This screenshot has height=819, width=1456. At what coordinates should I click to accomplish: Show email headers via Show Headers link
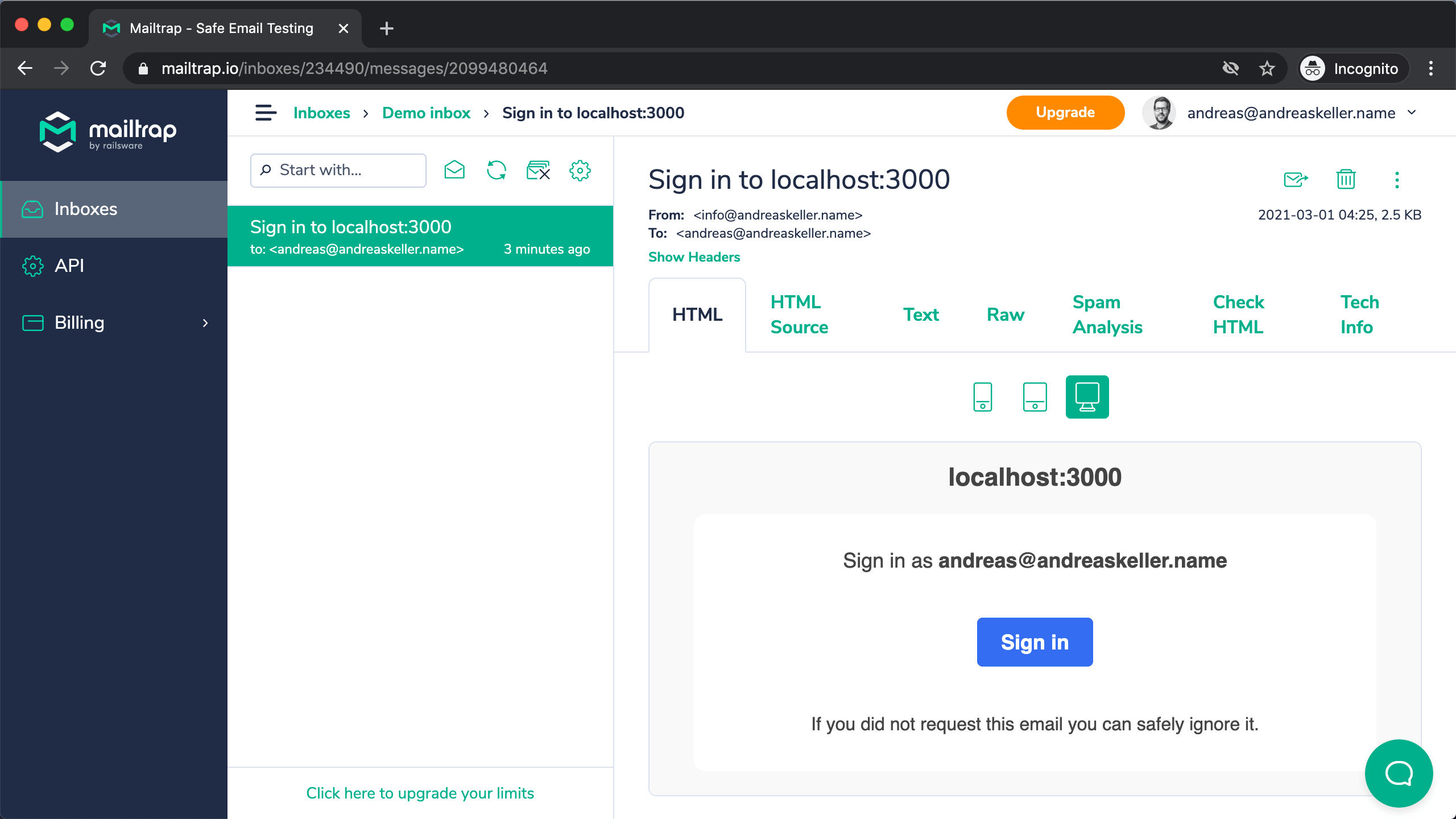tap(694, 257)
